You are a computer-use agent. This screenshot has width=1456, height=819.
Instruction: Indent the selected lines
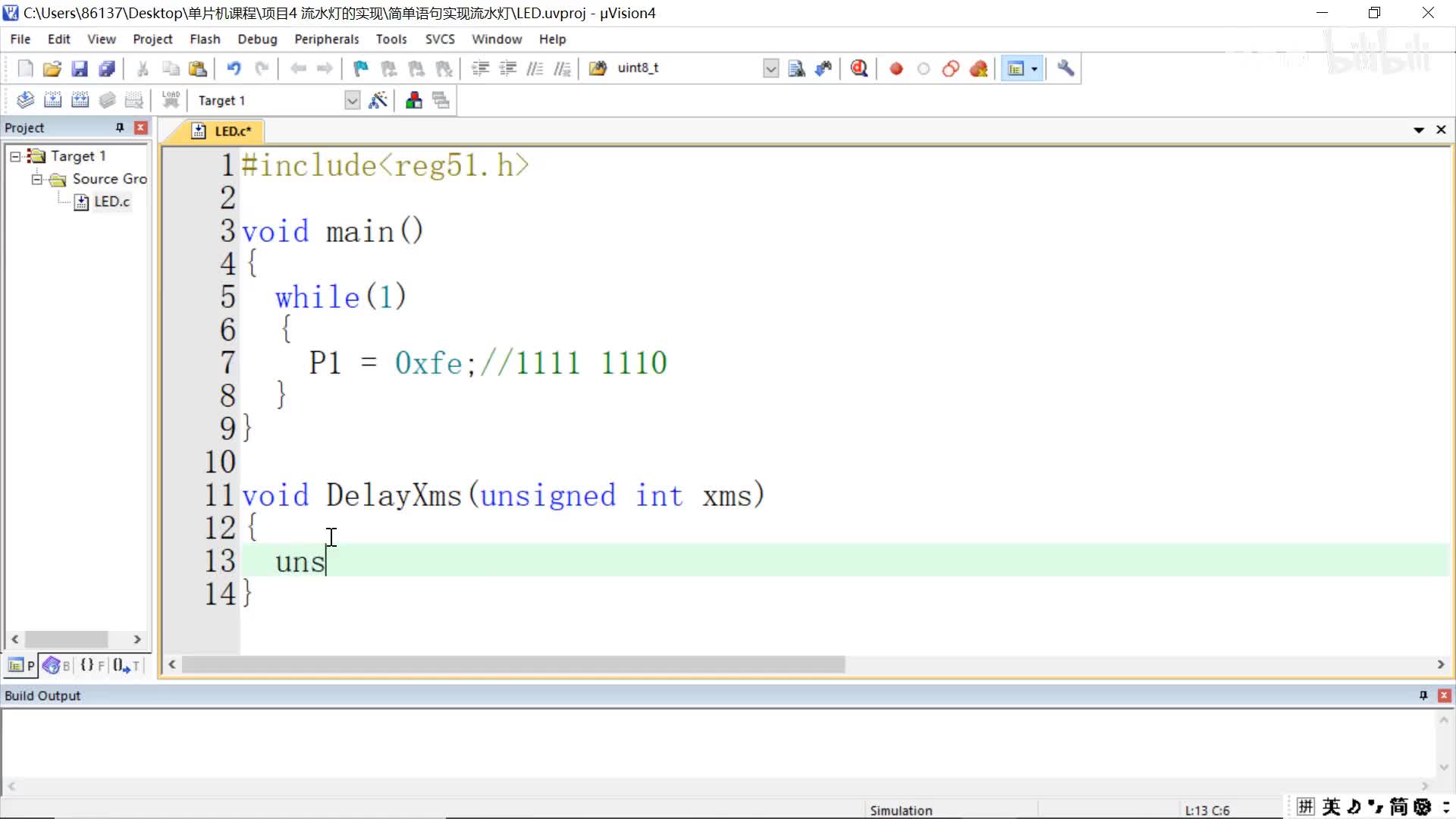pyautogui.click(x=480, y=68)
